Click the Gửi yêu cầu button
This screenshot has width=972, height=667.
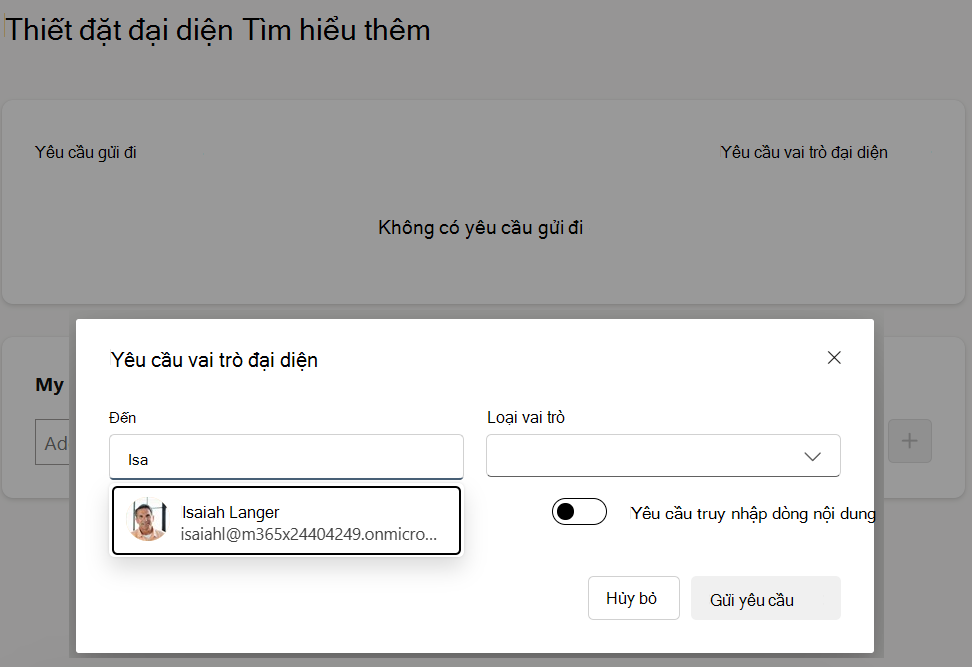[x=766, y=598]
